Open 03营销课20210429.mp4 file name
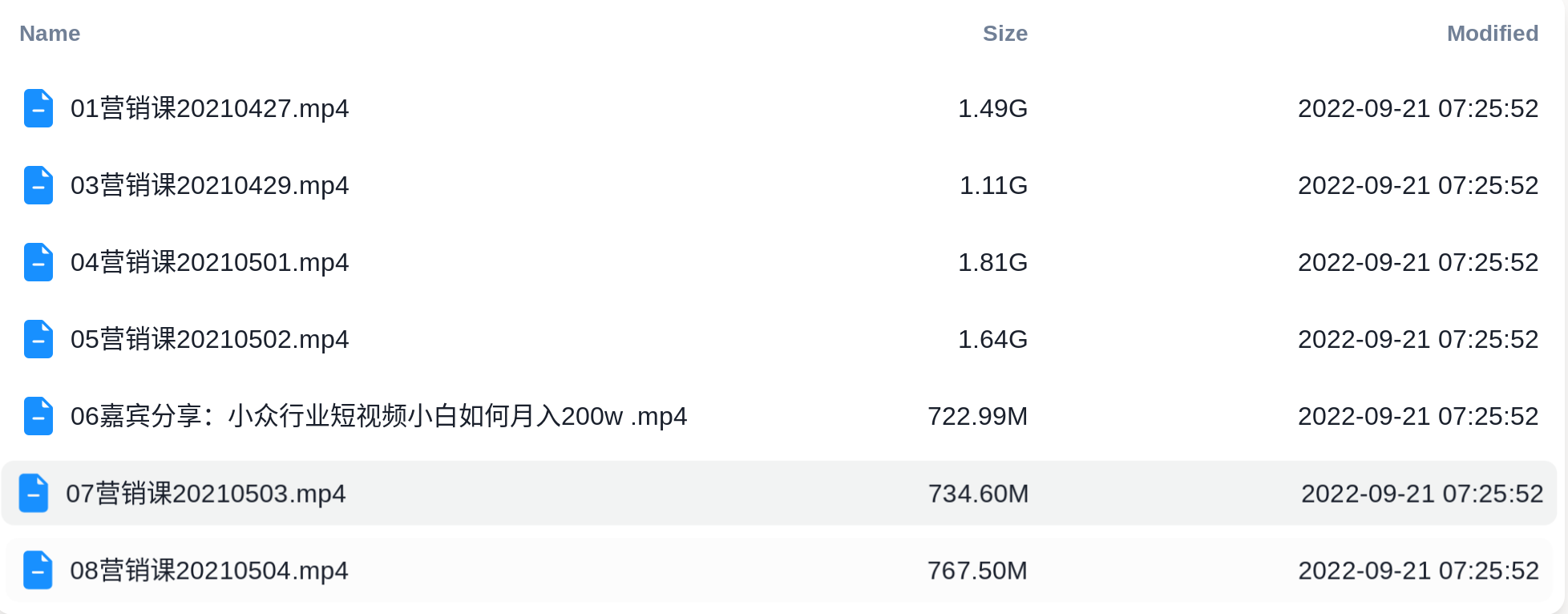The height and width of the screenshot is (614, 1568). 210,185
